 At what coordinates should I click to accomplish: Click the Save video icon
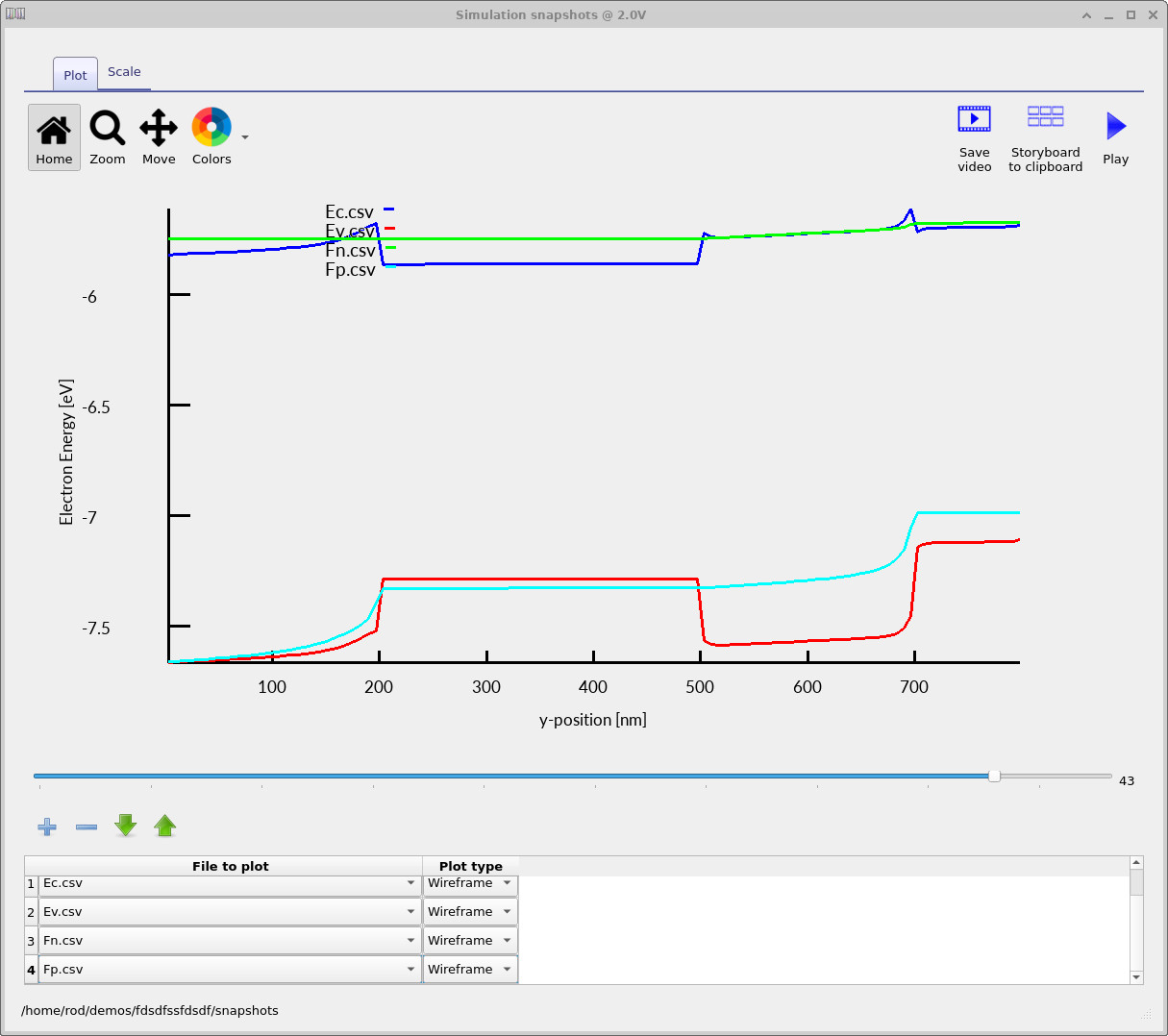pyautogui.click(x=974, y=139)
